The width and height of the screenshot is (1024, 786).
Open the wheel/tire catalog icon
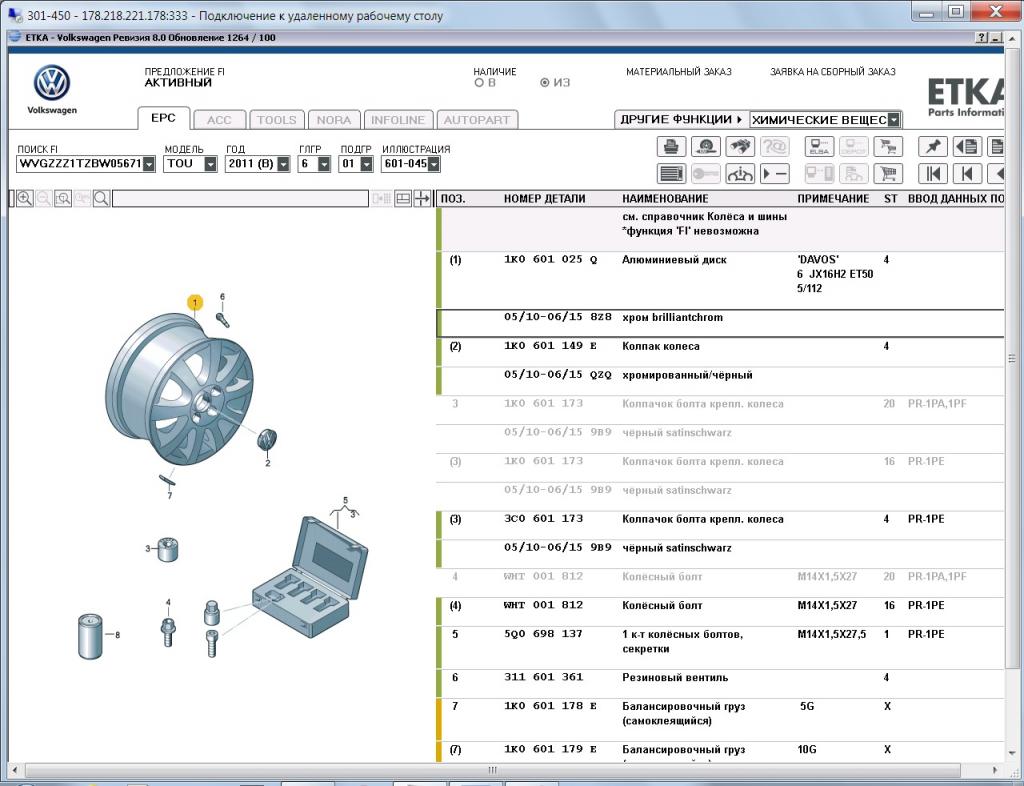705,146
